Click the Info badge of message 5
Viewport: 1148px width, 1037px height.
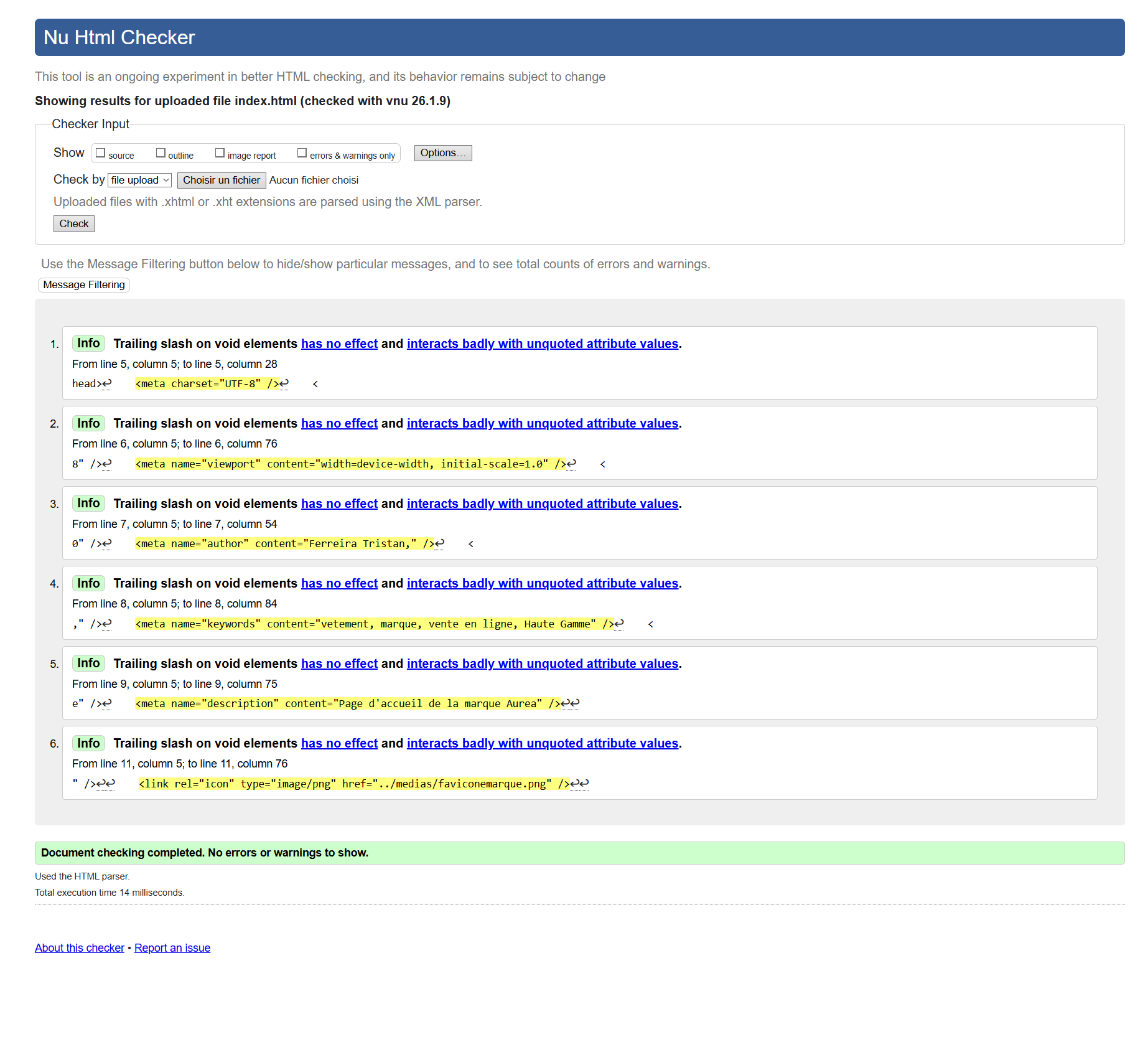(88, 664)
